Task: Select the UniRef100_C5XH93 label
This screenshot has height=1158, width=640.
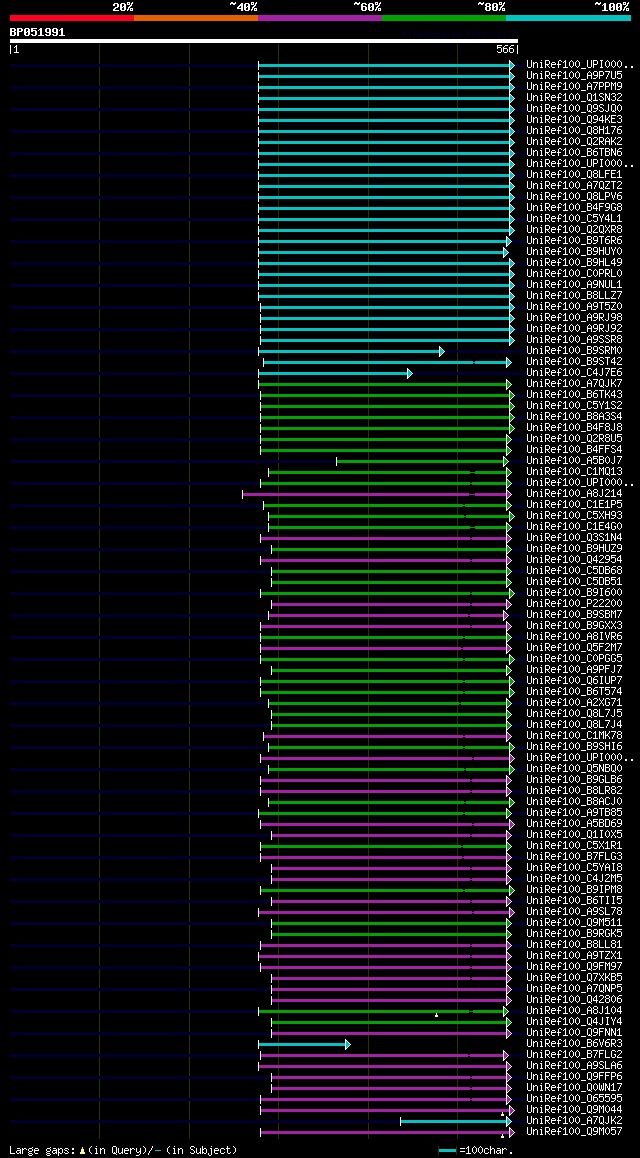Action: pos(574,515)
